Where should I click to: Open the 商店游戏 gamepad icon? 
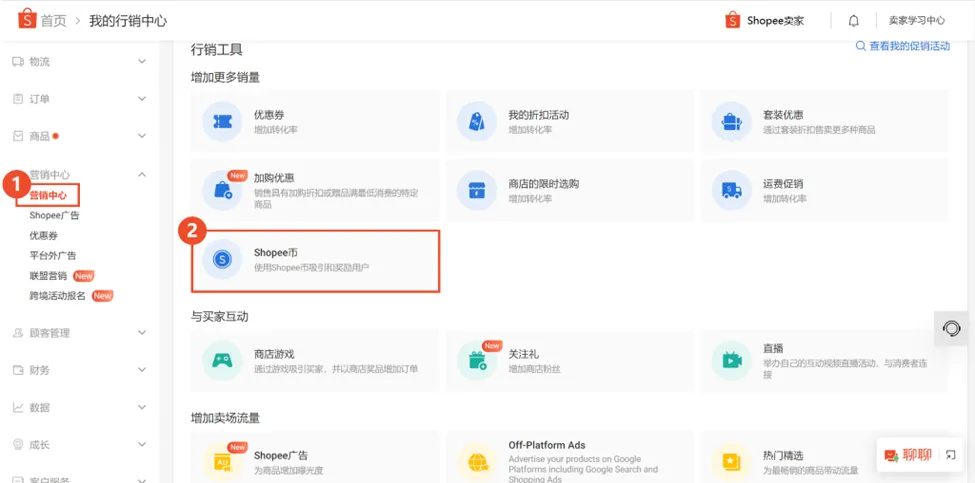tap(222, 361)
